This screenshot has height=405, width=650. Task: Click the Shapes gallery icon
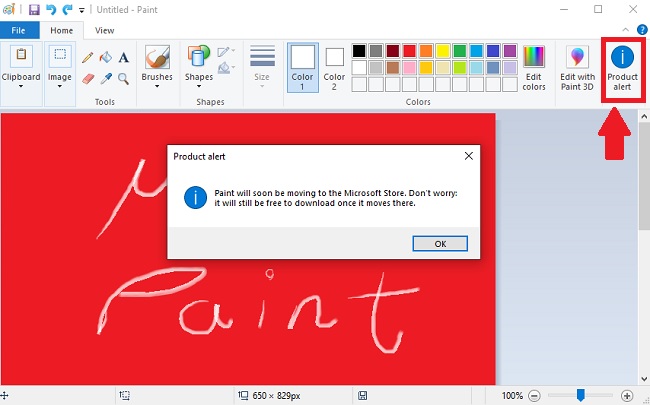199,57
